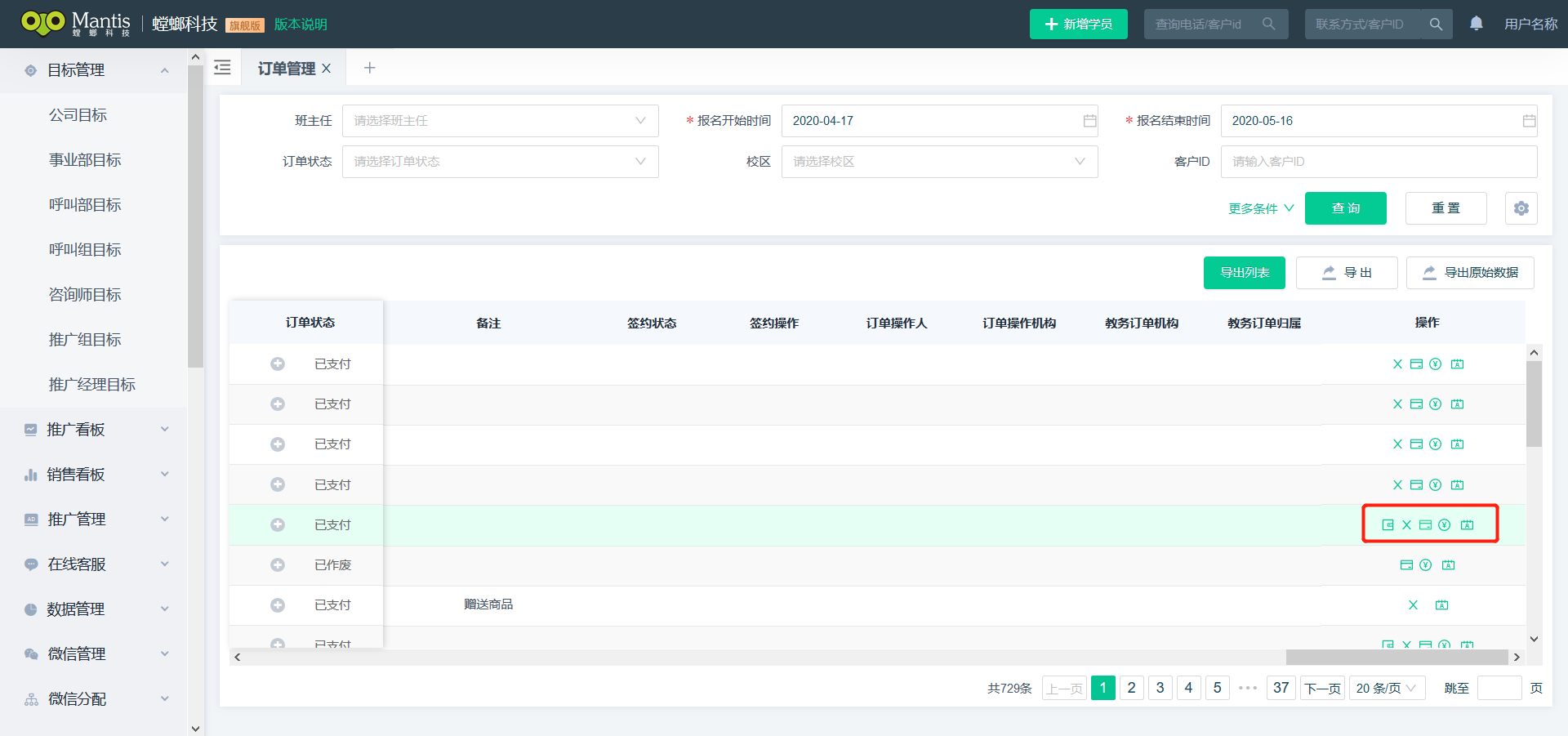Select 呼叫部目标 in the sidebar

coord(85,205)
